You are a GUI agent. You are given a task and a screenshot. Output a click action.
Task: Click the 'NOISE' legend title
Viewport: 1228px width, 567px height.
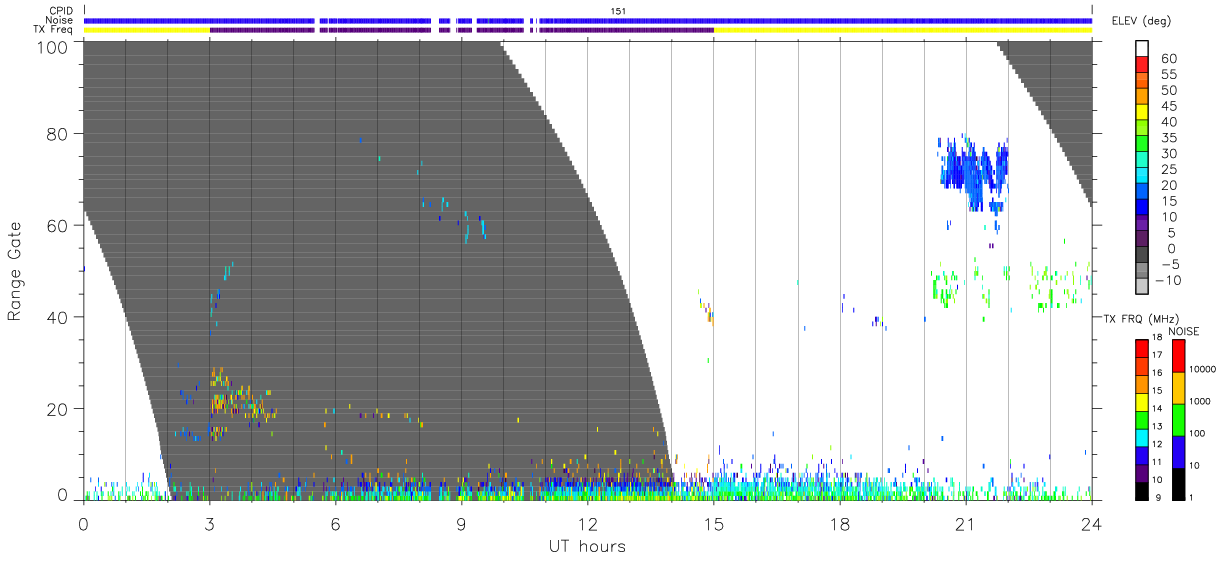(1184, 331)
